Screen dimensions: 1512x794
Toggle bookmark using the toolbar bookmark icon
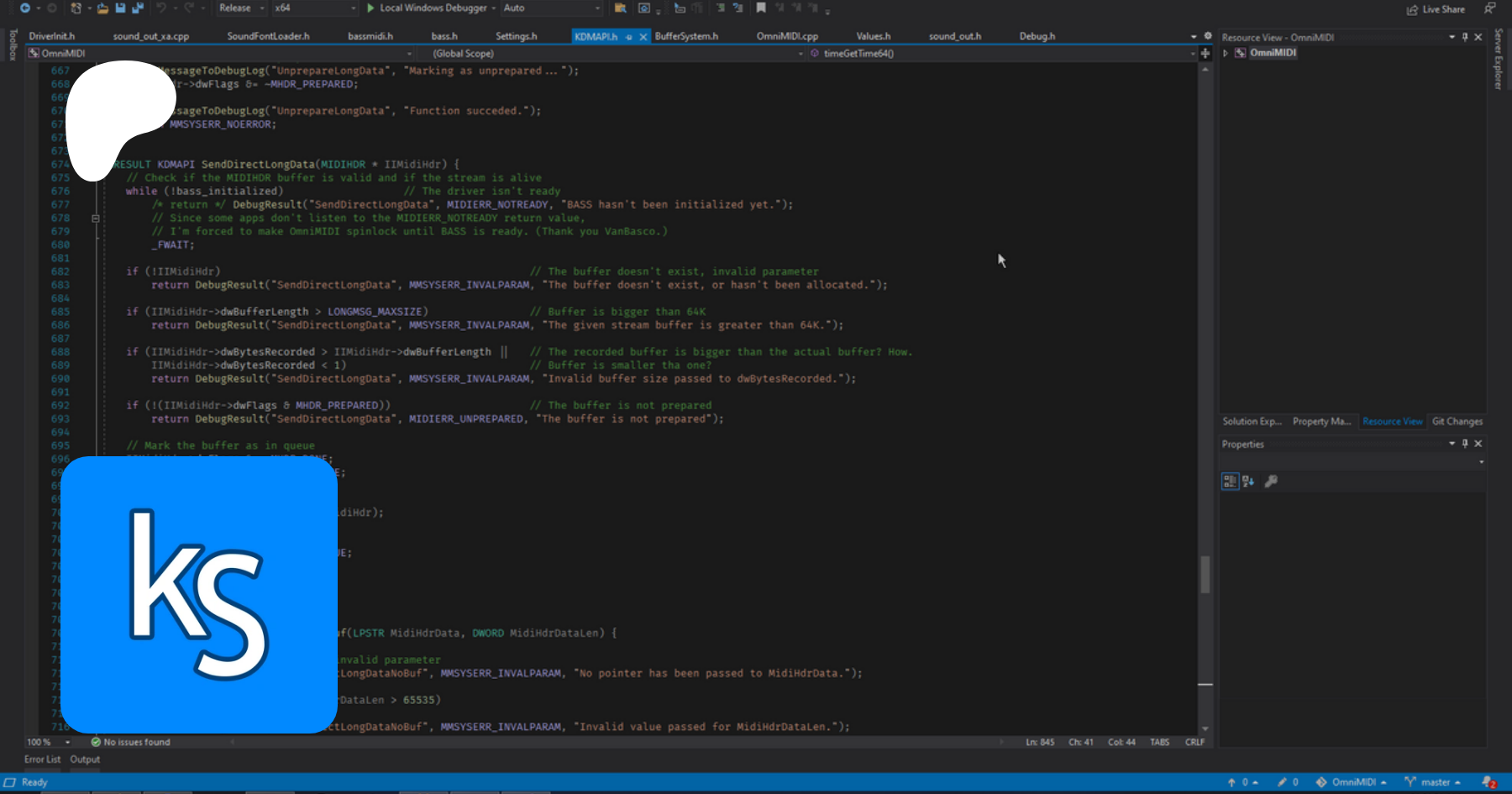coord(760,8)
